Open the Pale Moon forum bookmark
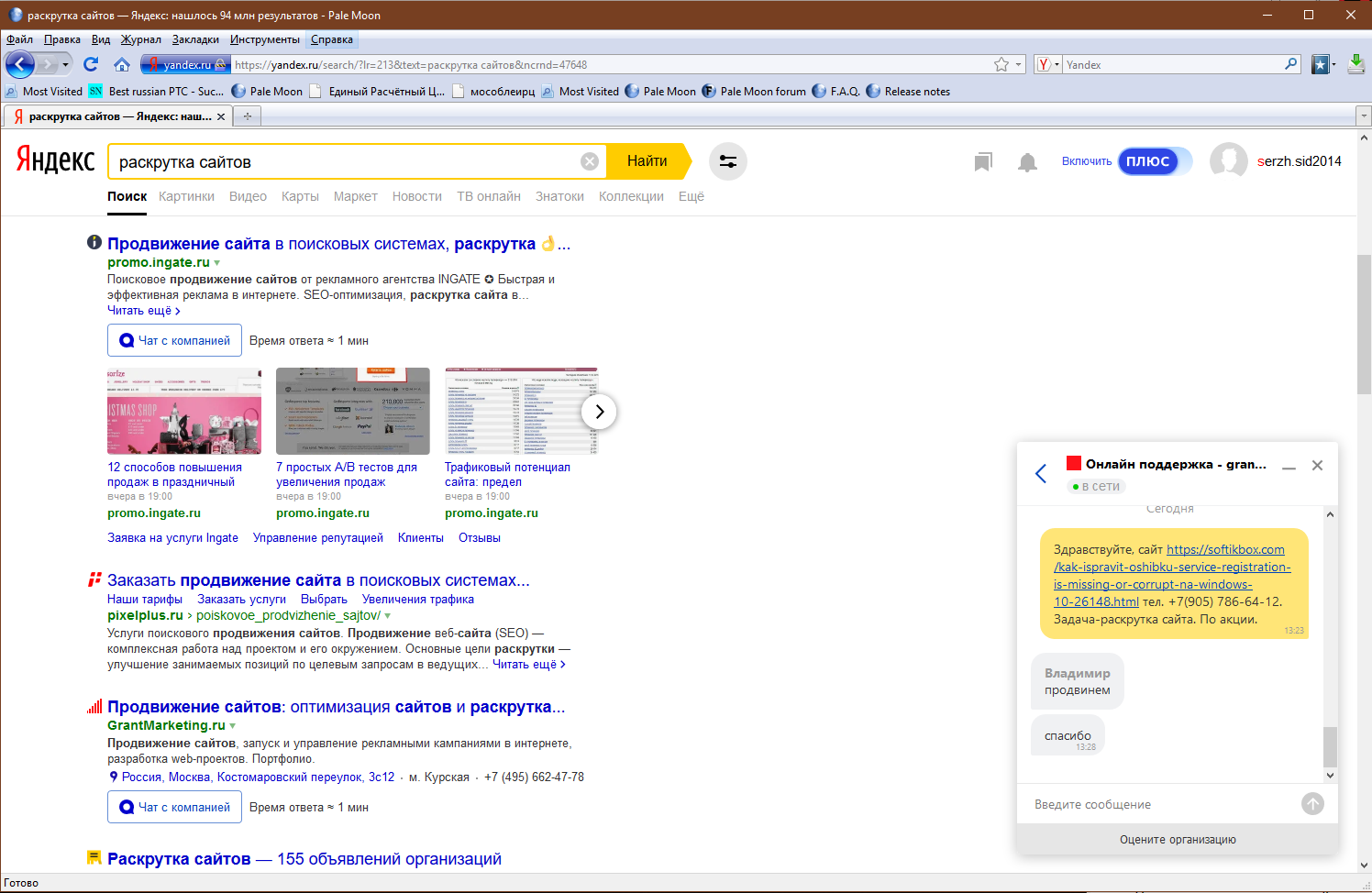The width and height of the screenshot is (1372, 893). point(754,92)
